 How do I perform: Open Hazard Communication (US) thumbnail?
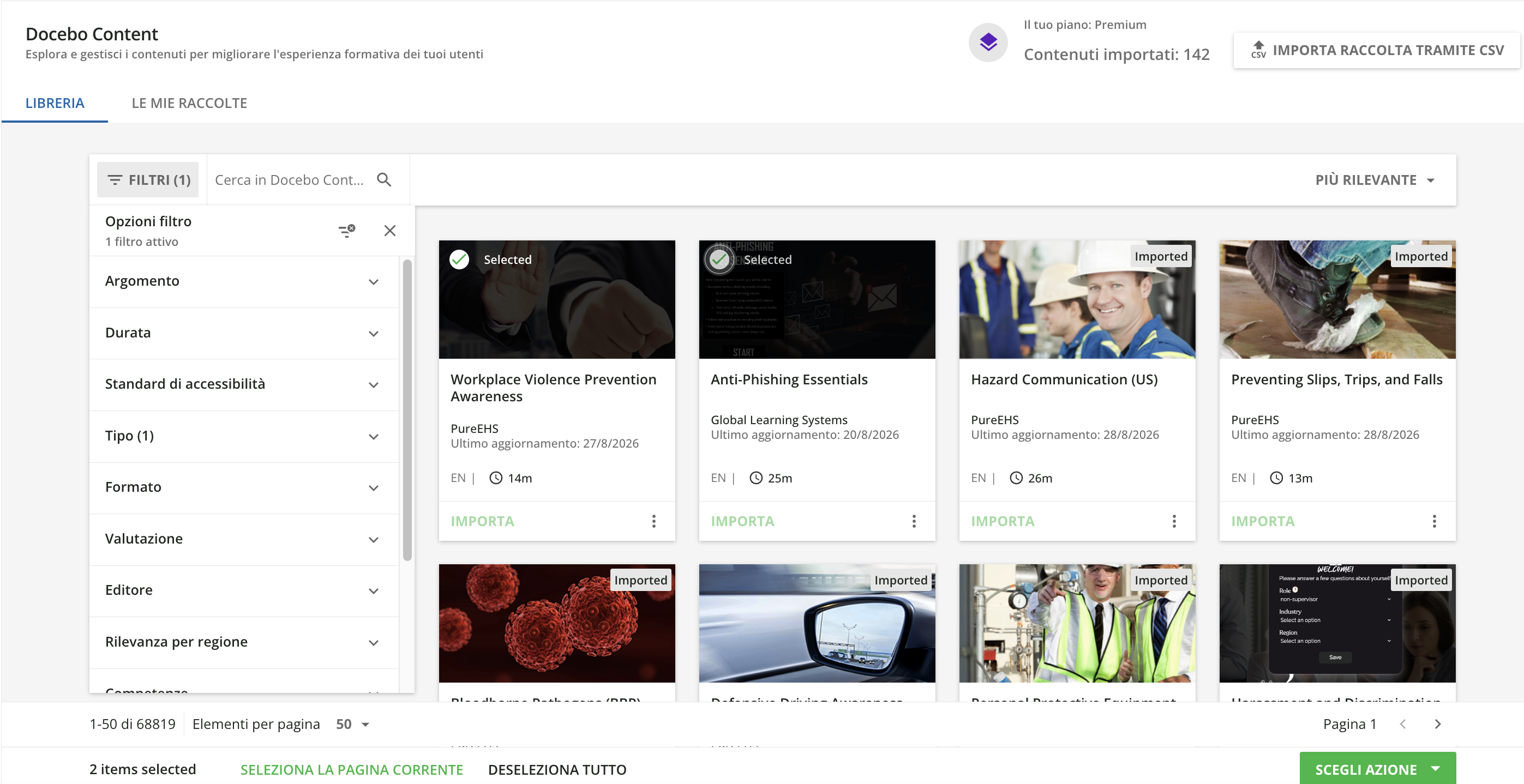point(1077,299)
